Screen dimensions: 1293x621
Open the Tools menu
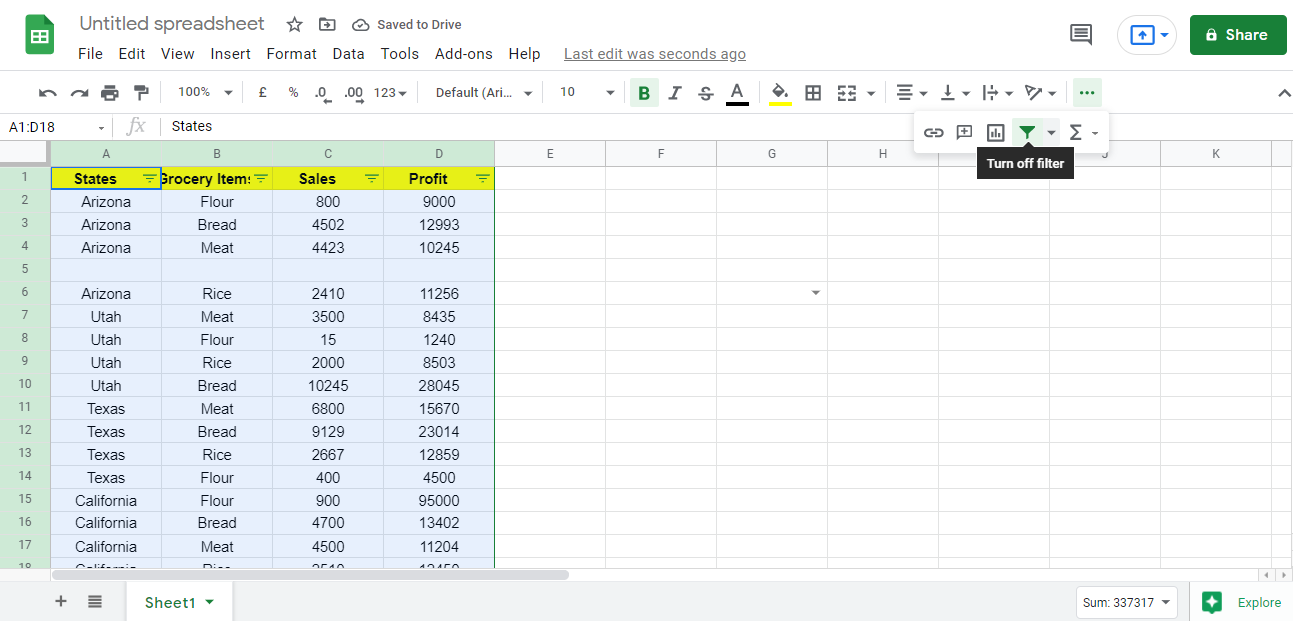[x=400, y=54]
